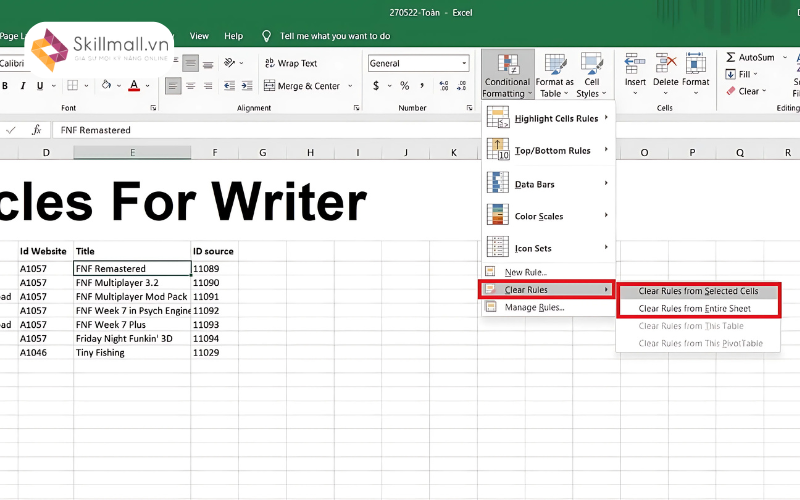Choose Clear Rules from Selected Cells

point(698,291)
